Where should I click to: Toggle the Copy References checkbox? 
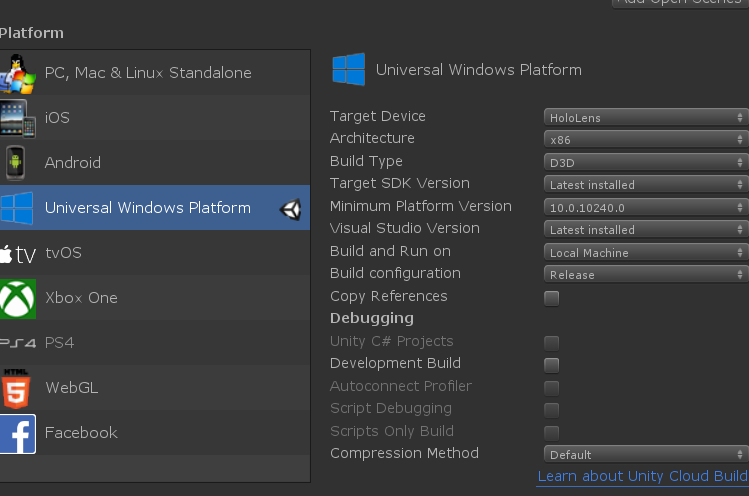click(x=551, y=298)
